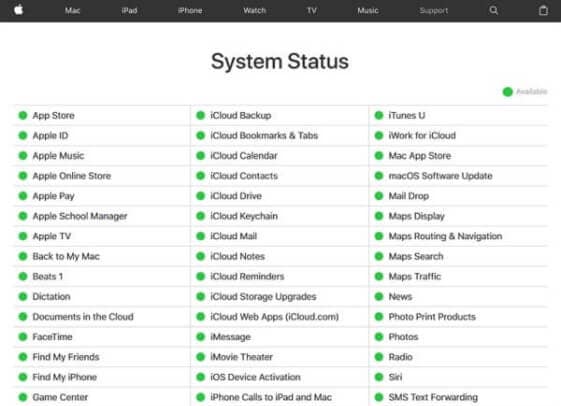Select the iOS Device Activation entry
Screen dimensions: 561x406
point(255,377)
